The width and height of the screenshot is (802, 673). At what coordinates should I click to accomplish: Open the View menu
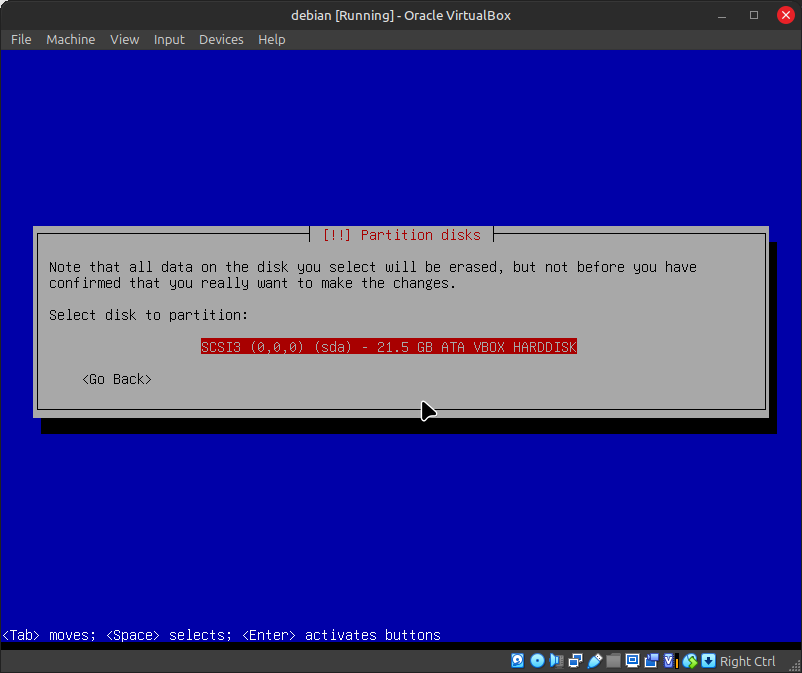click(x=124, y=39)
